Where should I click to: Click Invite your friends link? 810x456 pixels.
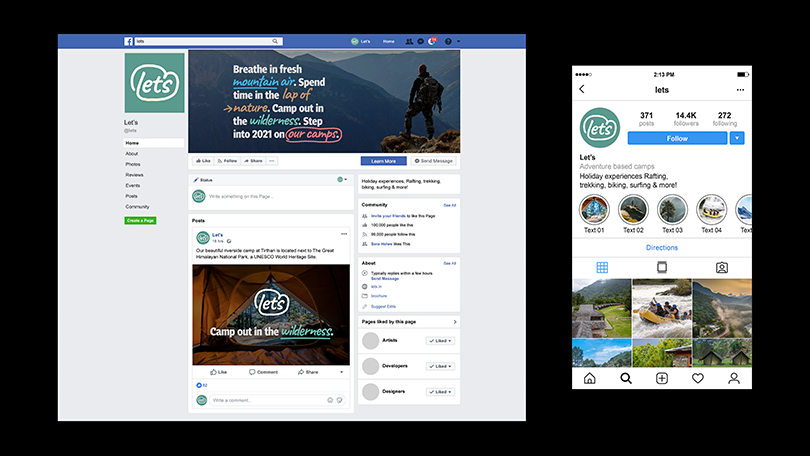click(x=388, y=216)
